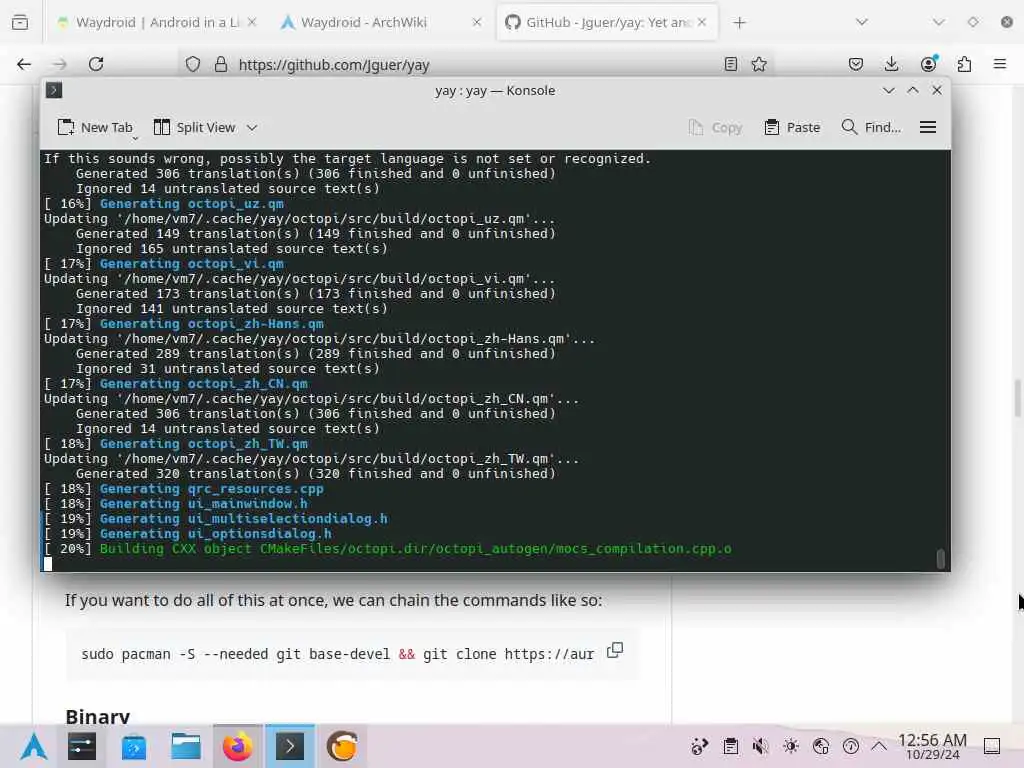Go back in the Firefox browser
1024x768 pixels.
coord(24,64)
